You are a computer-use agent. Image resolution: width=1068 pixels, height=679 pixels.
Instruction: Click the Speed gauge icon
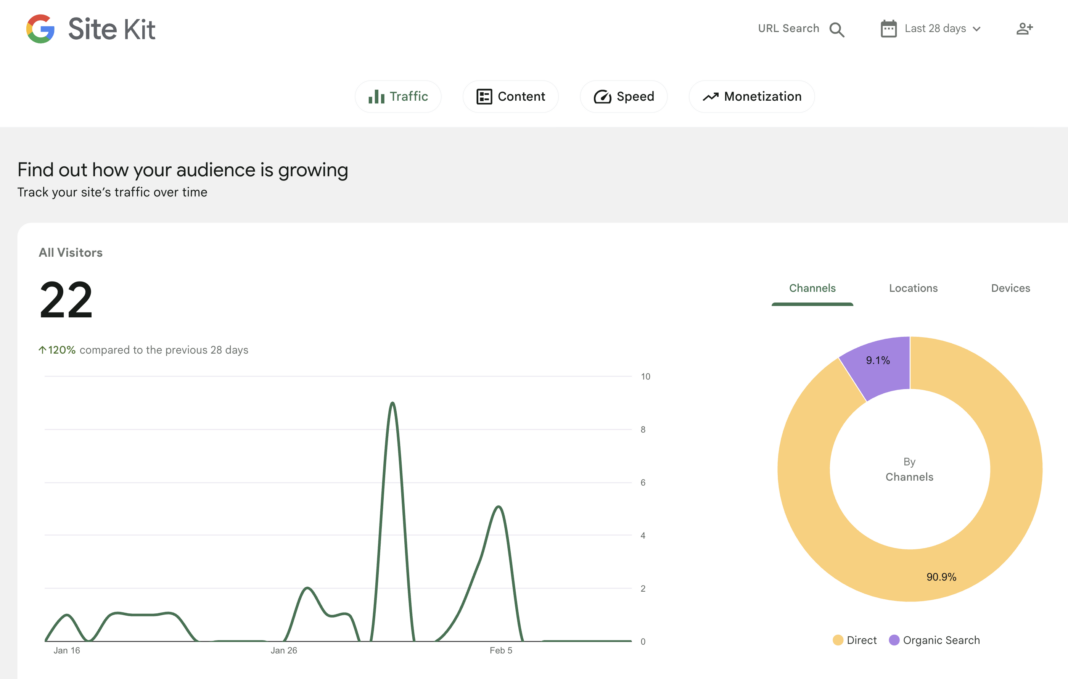point(602,97)
